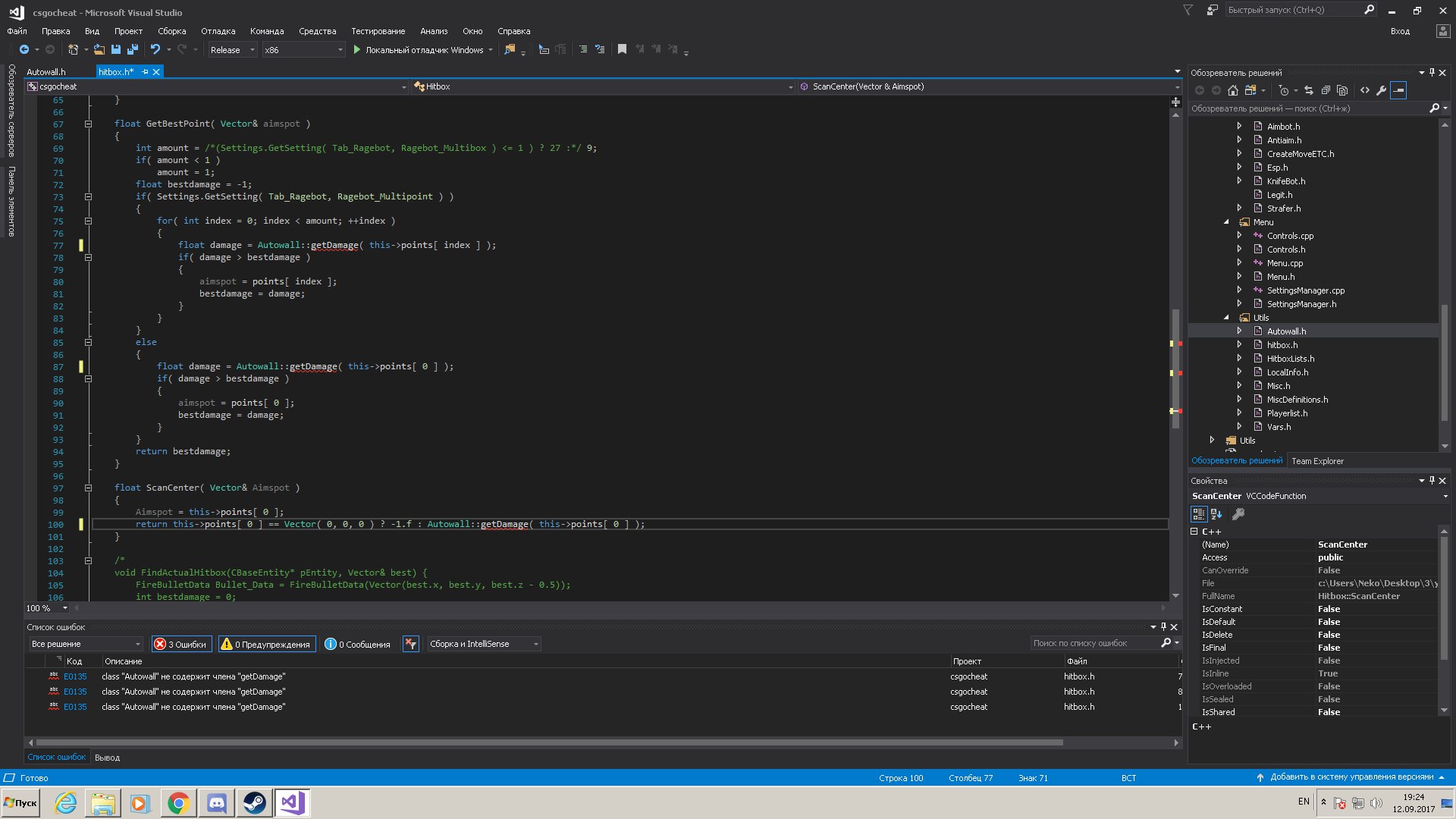Open Steam from the taskbar
This screenshot has width=1456, height=819.
tap(254, 802)
